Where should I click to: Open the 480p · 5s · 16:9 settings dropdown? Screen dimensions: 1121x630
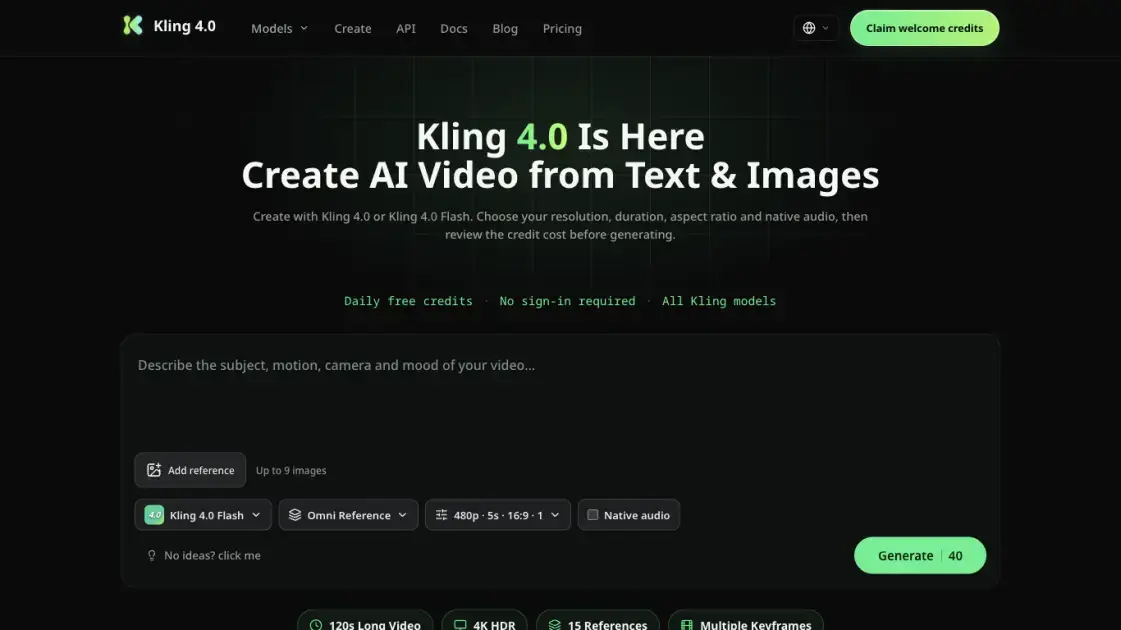pyautogui.click(x=498, y=515)
